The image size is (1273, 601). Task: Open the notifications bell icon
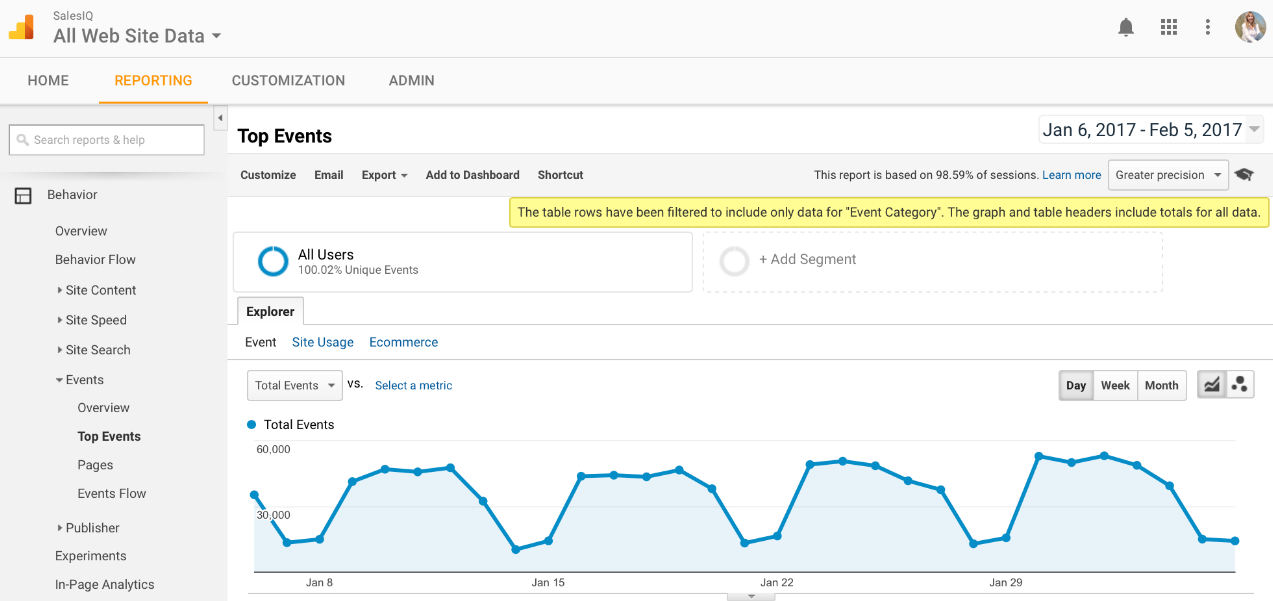(1126, 27)
